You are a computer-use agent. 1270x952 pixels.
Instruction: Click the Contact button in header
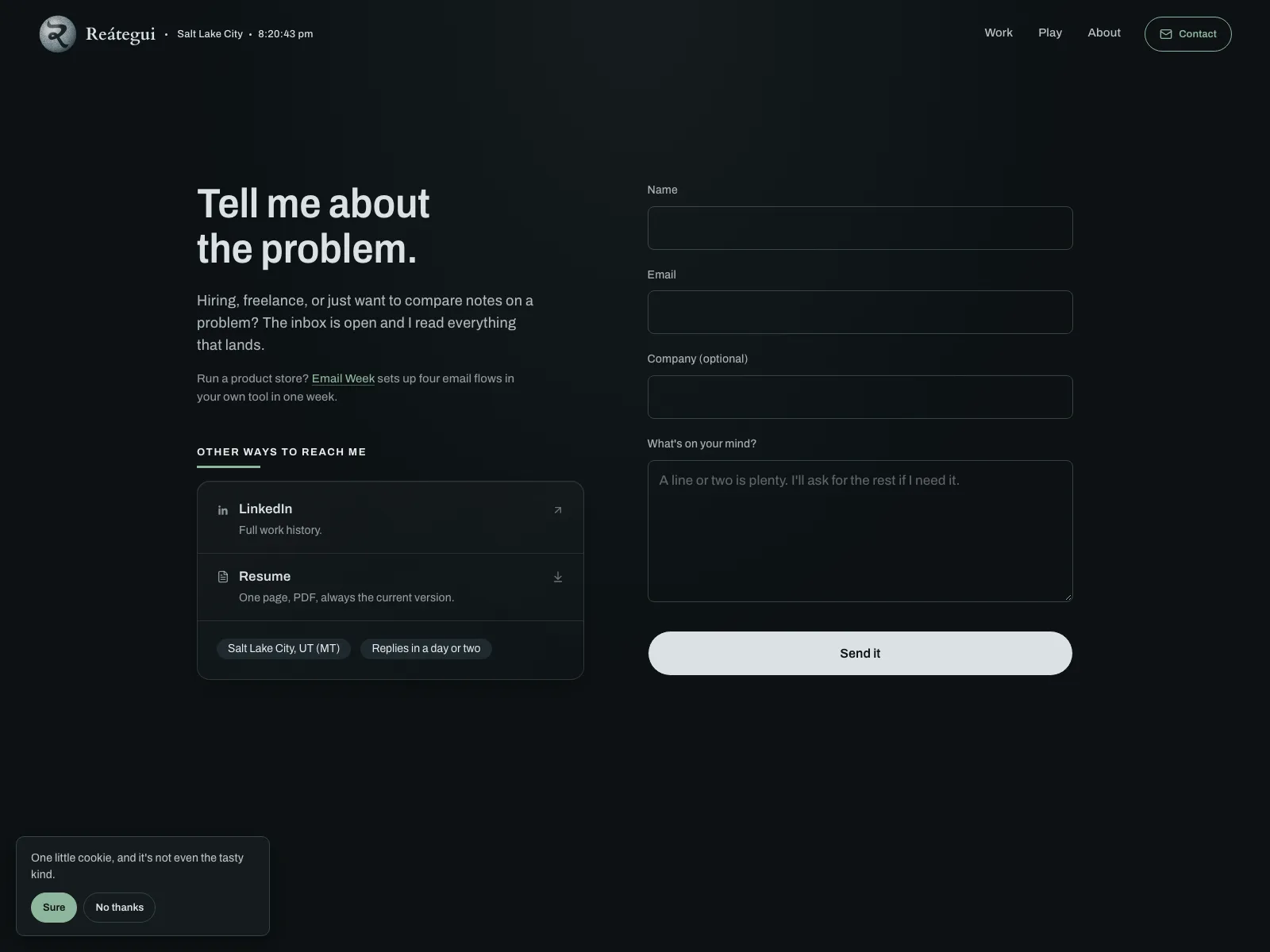(1187, 34)
